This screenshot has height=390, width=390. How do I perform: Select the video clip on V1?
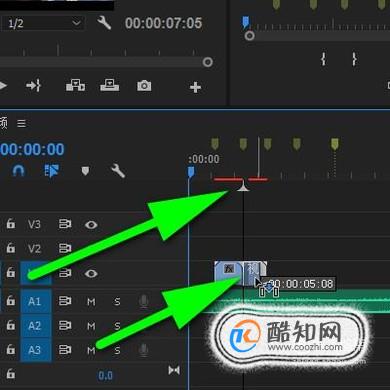(x=240, y=273)
